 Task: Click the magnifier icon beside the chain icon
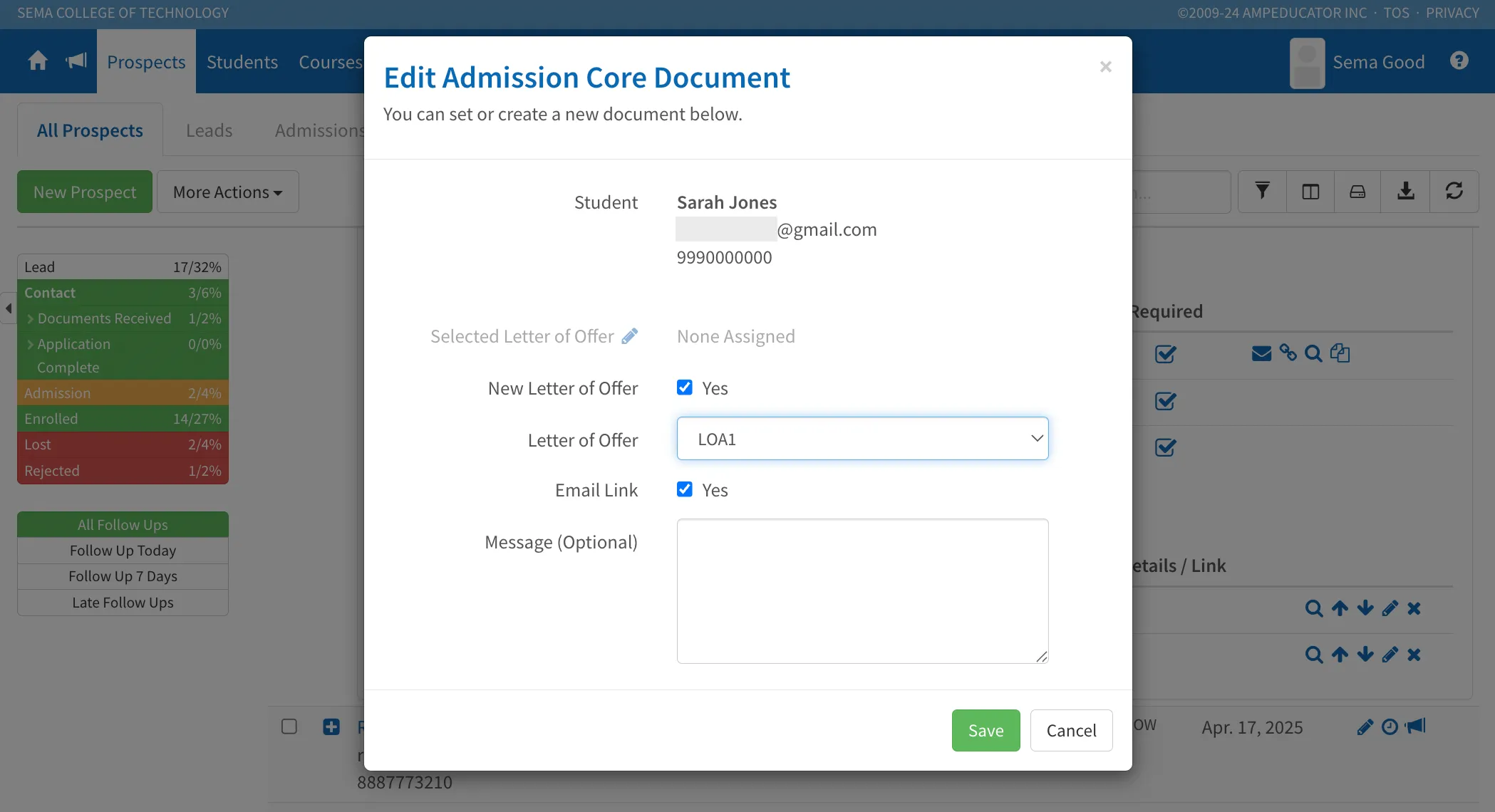(x=1313, y=353)
